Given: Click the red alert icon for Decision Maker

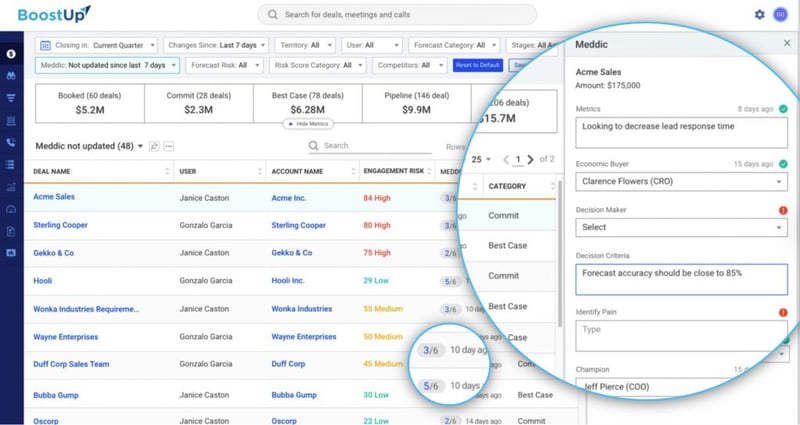Looking at the screenshot, I should [x=783, y=210].
